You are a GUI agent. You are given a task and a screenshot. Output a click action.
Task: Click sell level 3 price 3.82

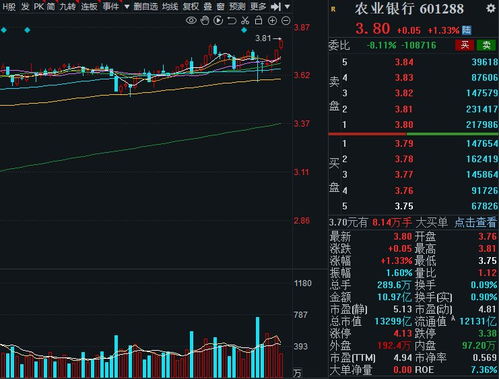click(404, 93)
